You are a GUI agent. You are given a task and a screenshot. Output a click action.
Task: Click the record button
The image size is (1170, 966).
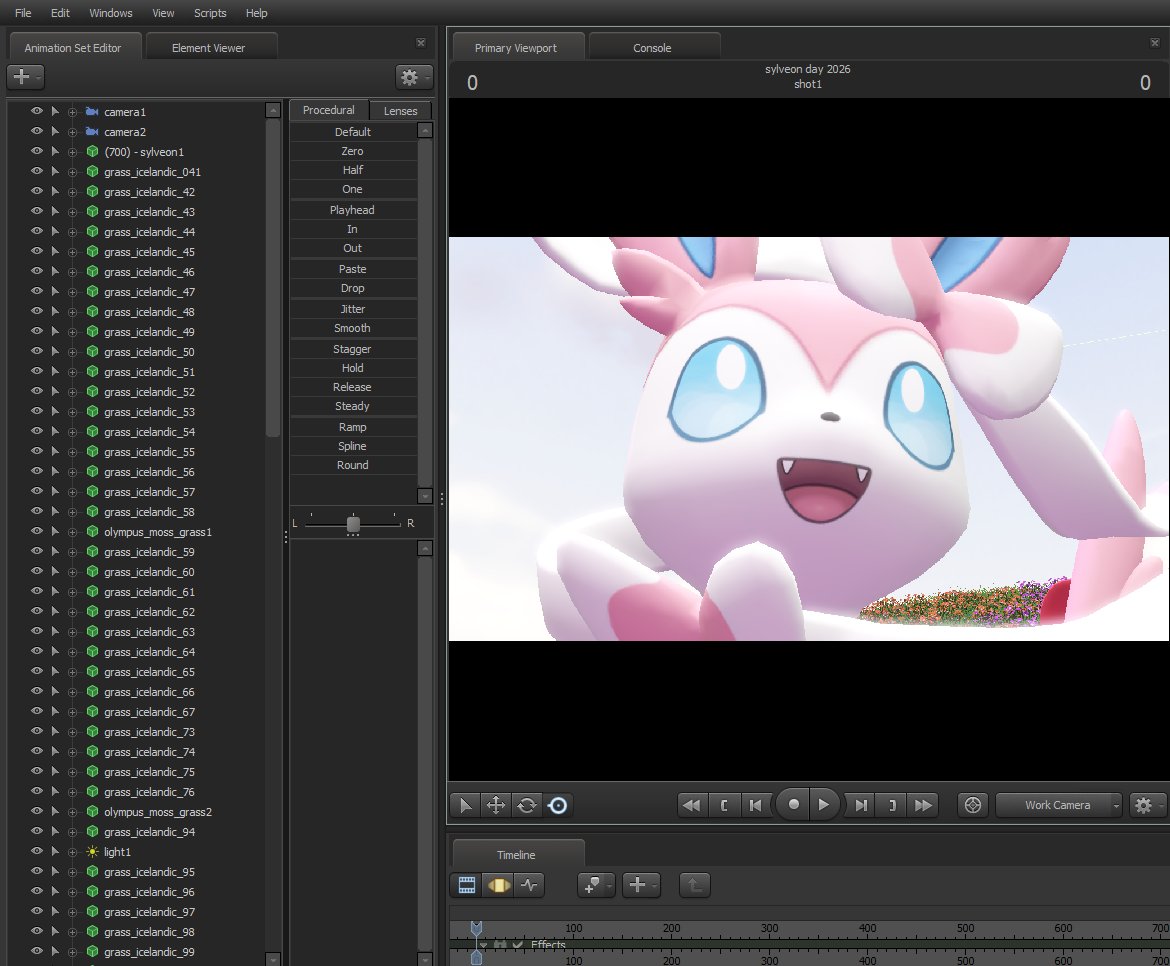coord(794,804)
